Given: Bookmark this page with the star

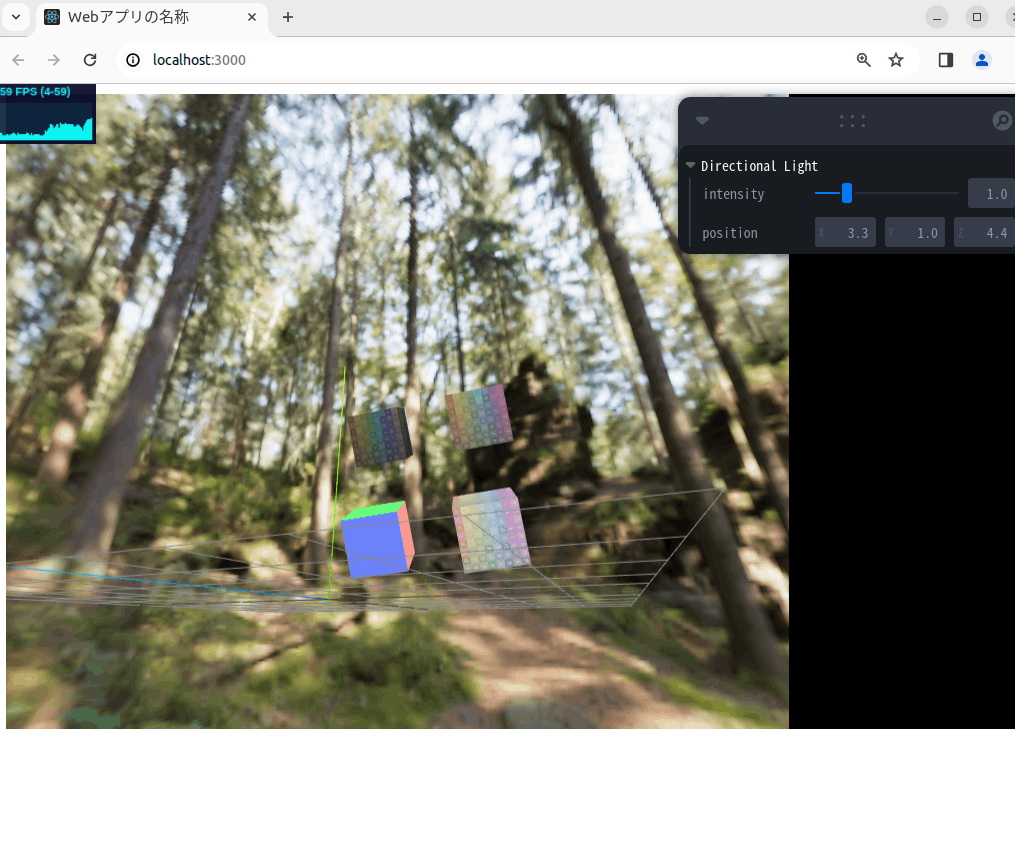Looking at the screenshot, I should tap(896, 60).
